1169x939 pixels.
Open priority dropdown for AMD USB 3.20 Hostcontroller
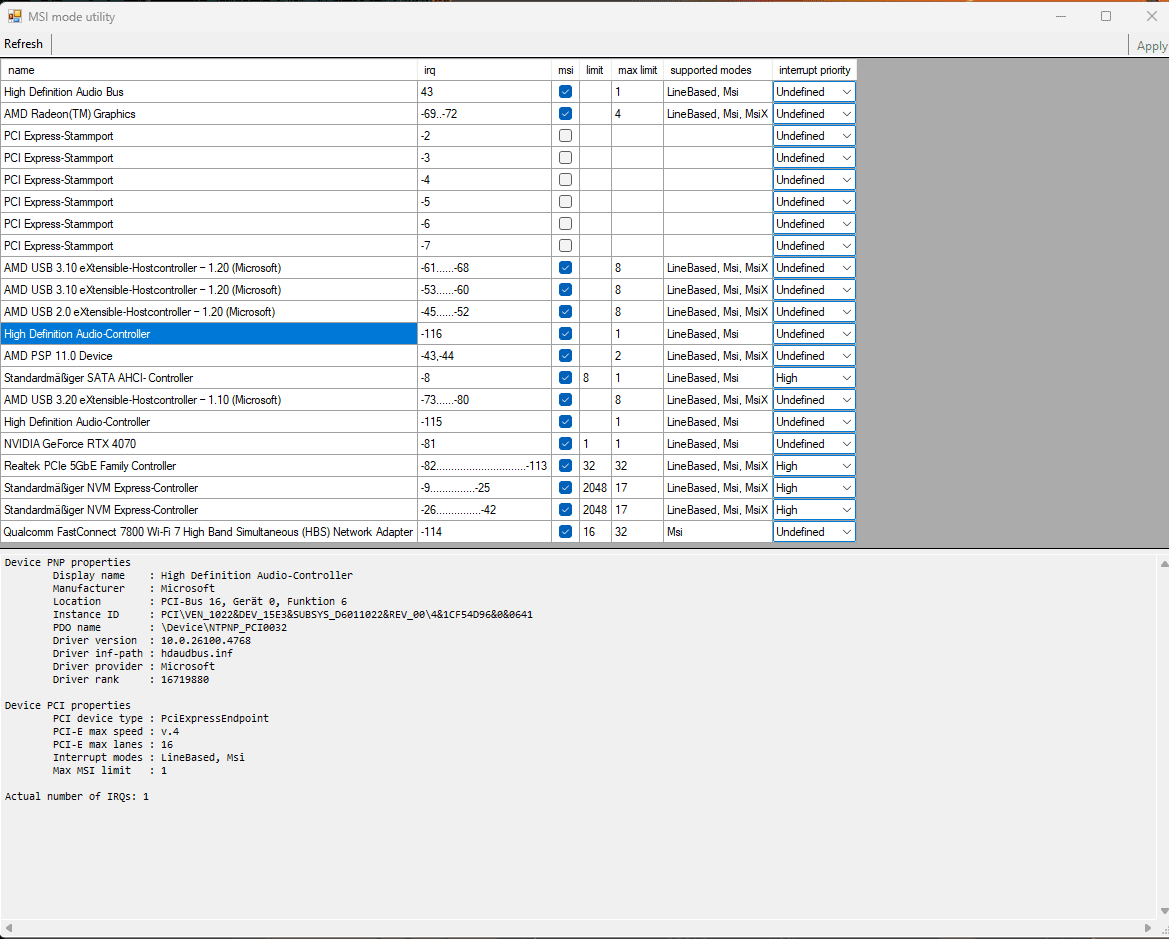[x=814, y=400]
